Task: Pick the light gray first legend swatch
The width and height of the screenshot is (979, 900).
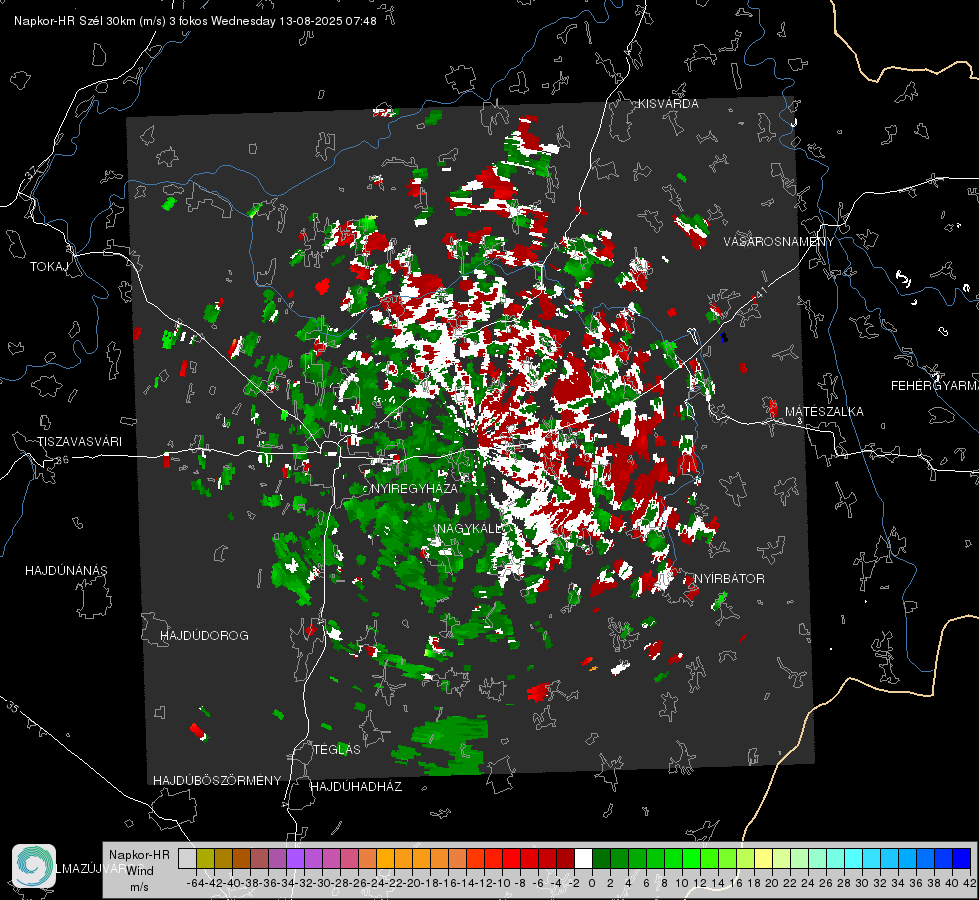Action: (187, 858)
